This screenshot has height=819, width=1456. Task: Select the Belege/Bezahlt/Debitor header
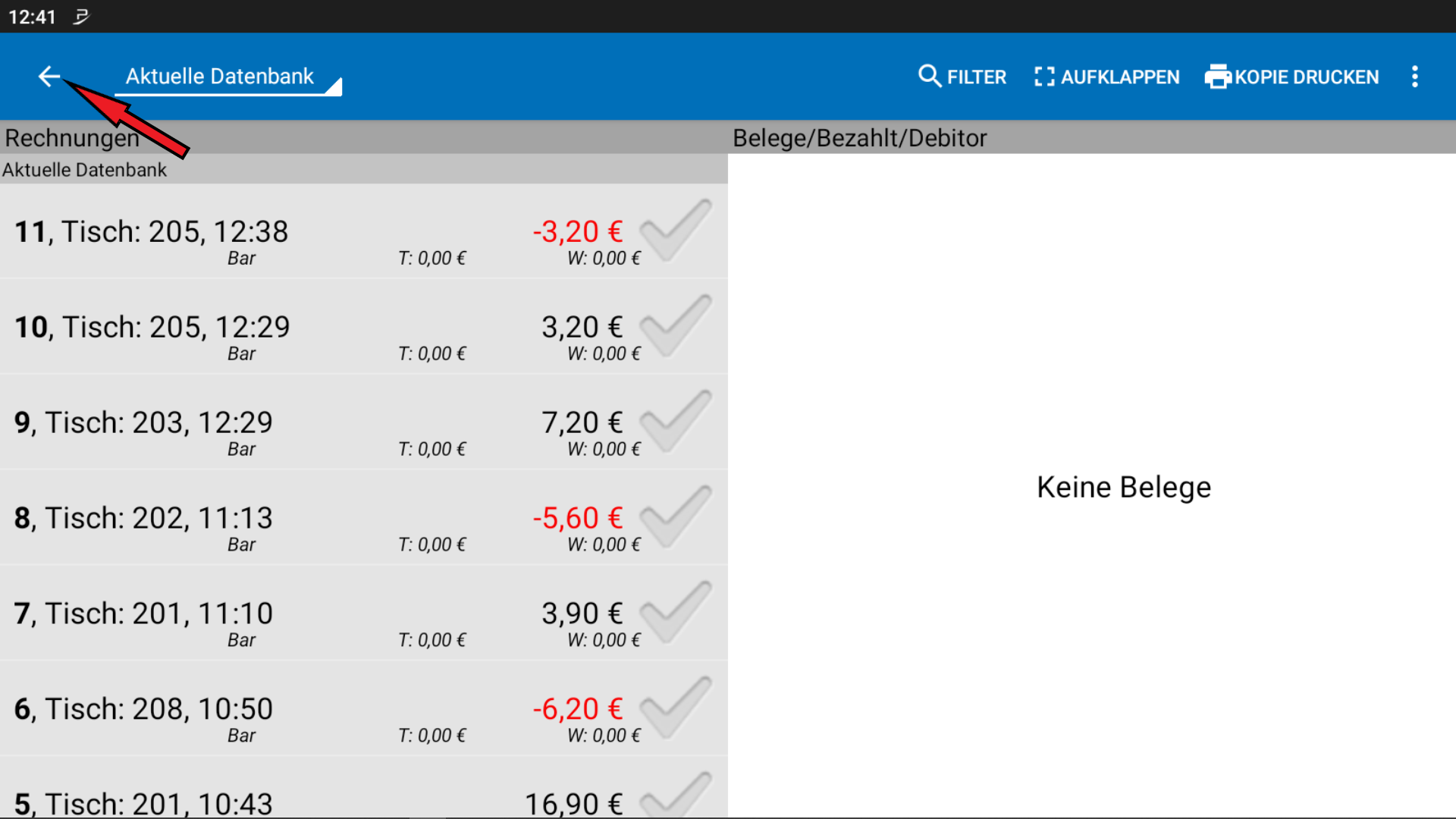(x=860, y=137)
